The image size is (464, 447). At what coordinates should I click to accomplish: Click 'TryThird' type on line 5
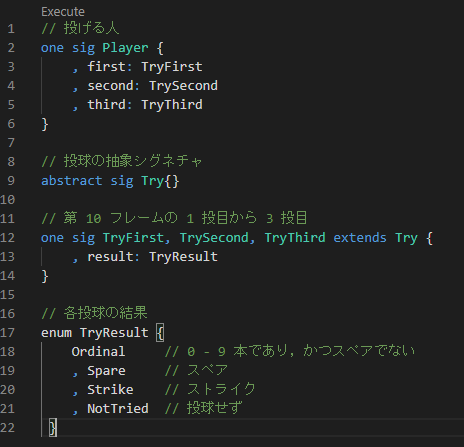[172, 105]
